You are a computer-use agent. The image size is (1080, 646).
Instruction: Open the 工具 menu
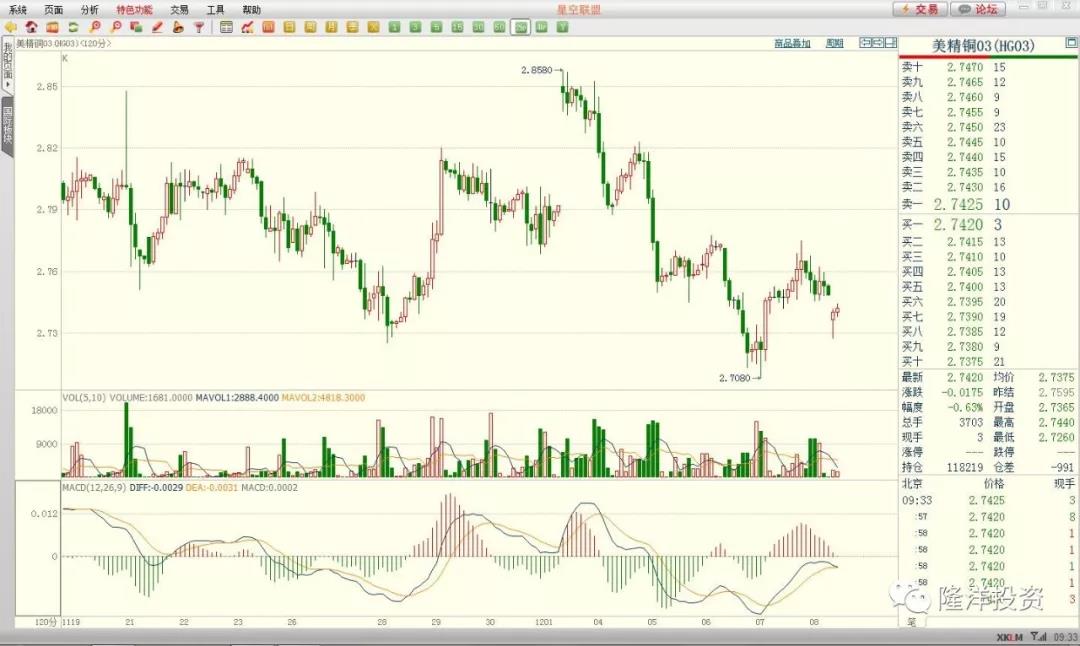coord(216,10)
